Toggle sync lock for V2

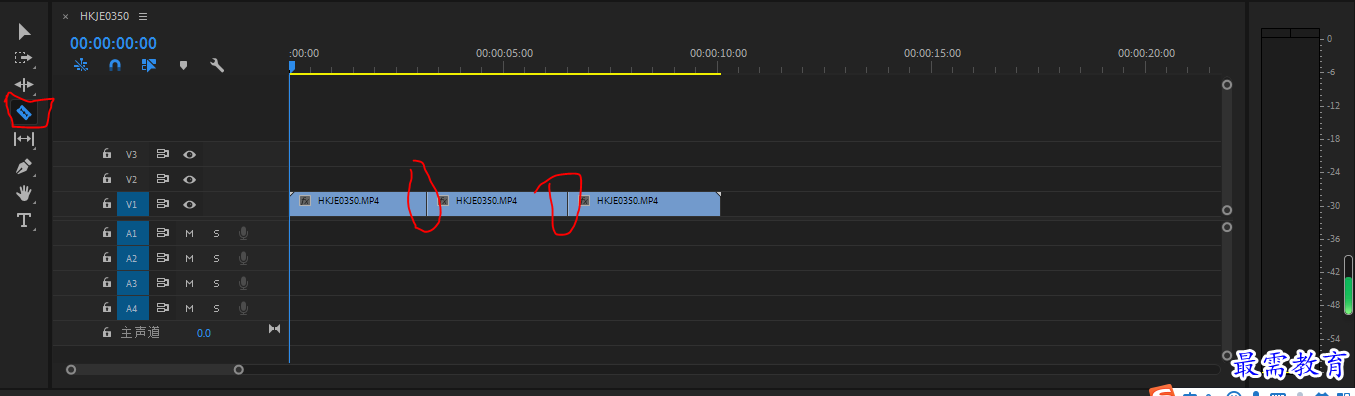point(163,179)
